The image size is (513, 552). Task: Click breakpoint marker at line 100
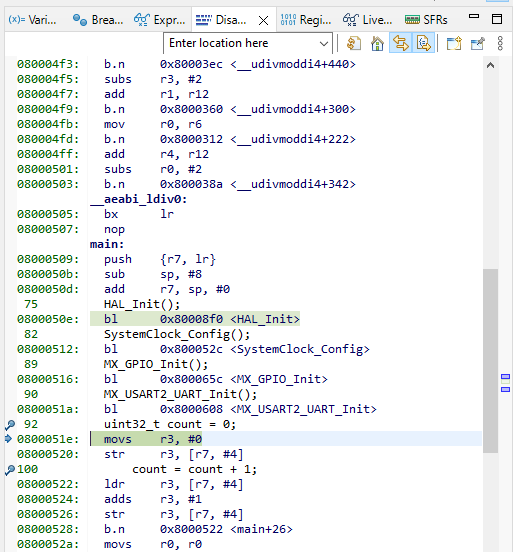(x=10, y=470)
